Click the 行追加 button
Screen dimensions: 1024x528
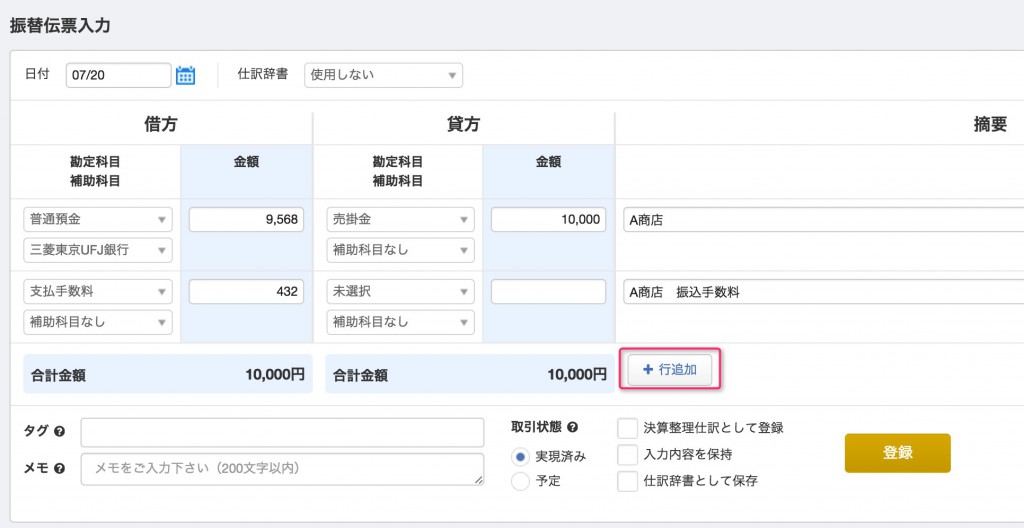click(670, 370)
